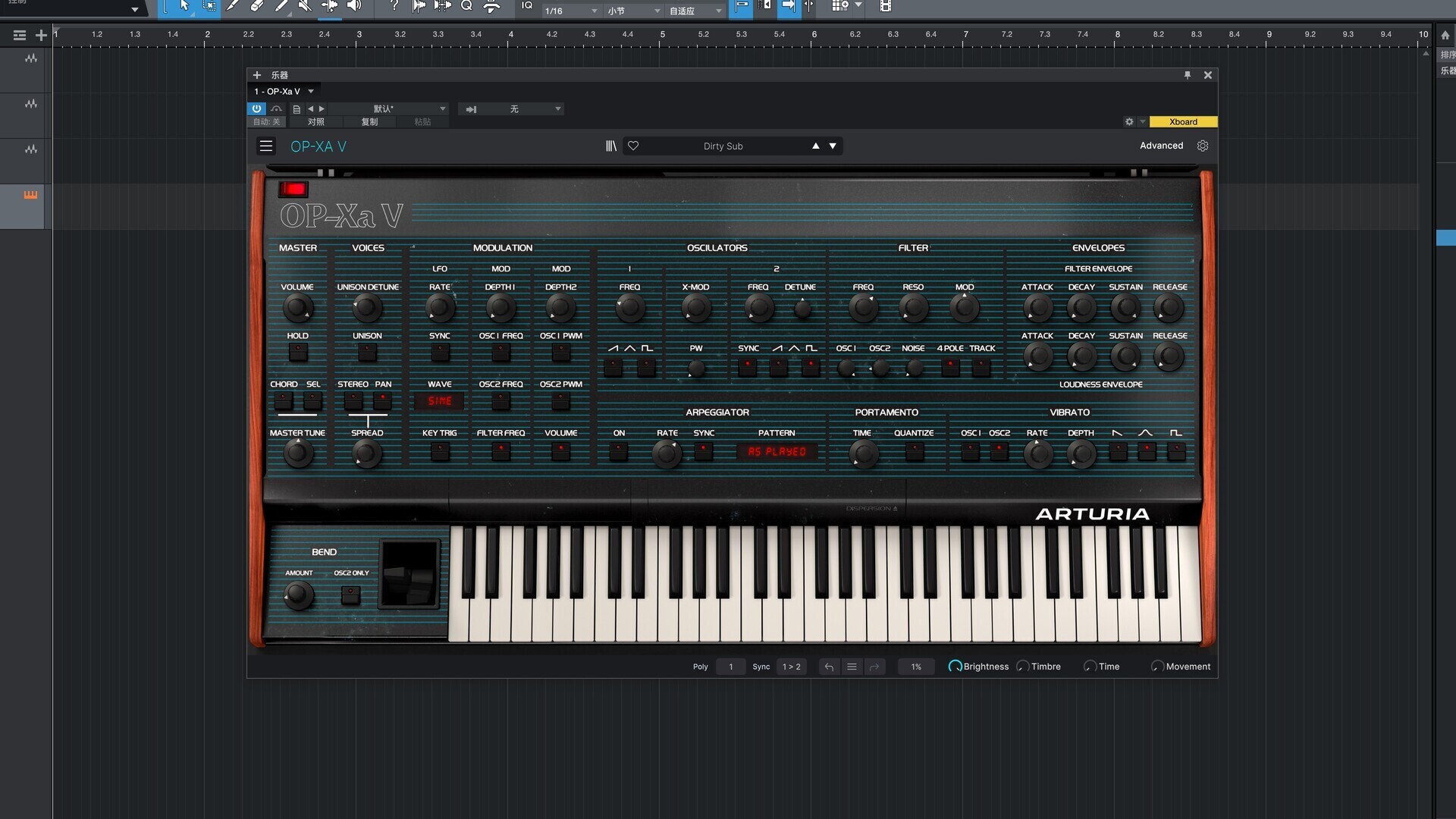
Task: Open the video track toolbar icon
Action: 885,6
